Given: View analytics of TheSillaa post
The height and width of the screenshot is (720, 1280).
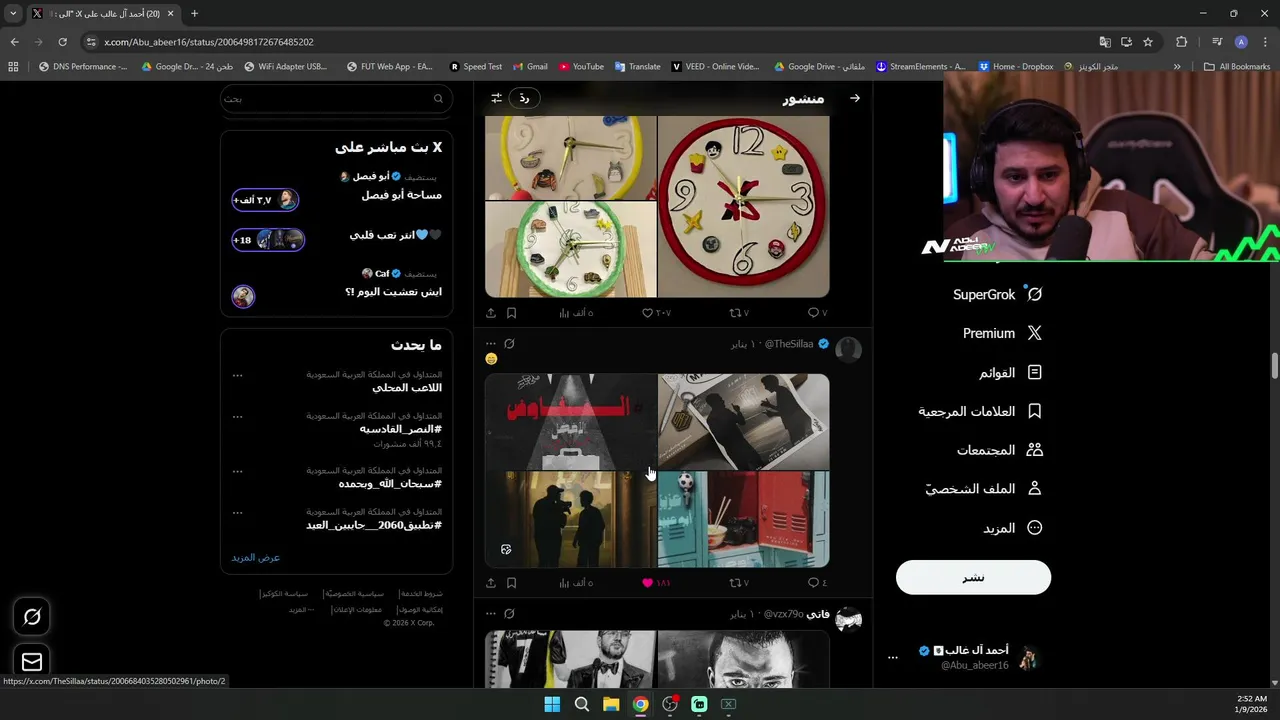Looking at the screenshot, I should [x=577, y=583].
